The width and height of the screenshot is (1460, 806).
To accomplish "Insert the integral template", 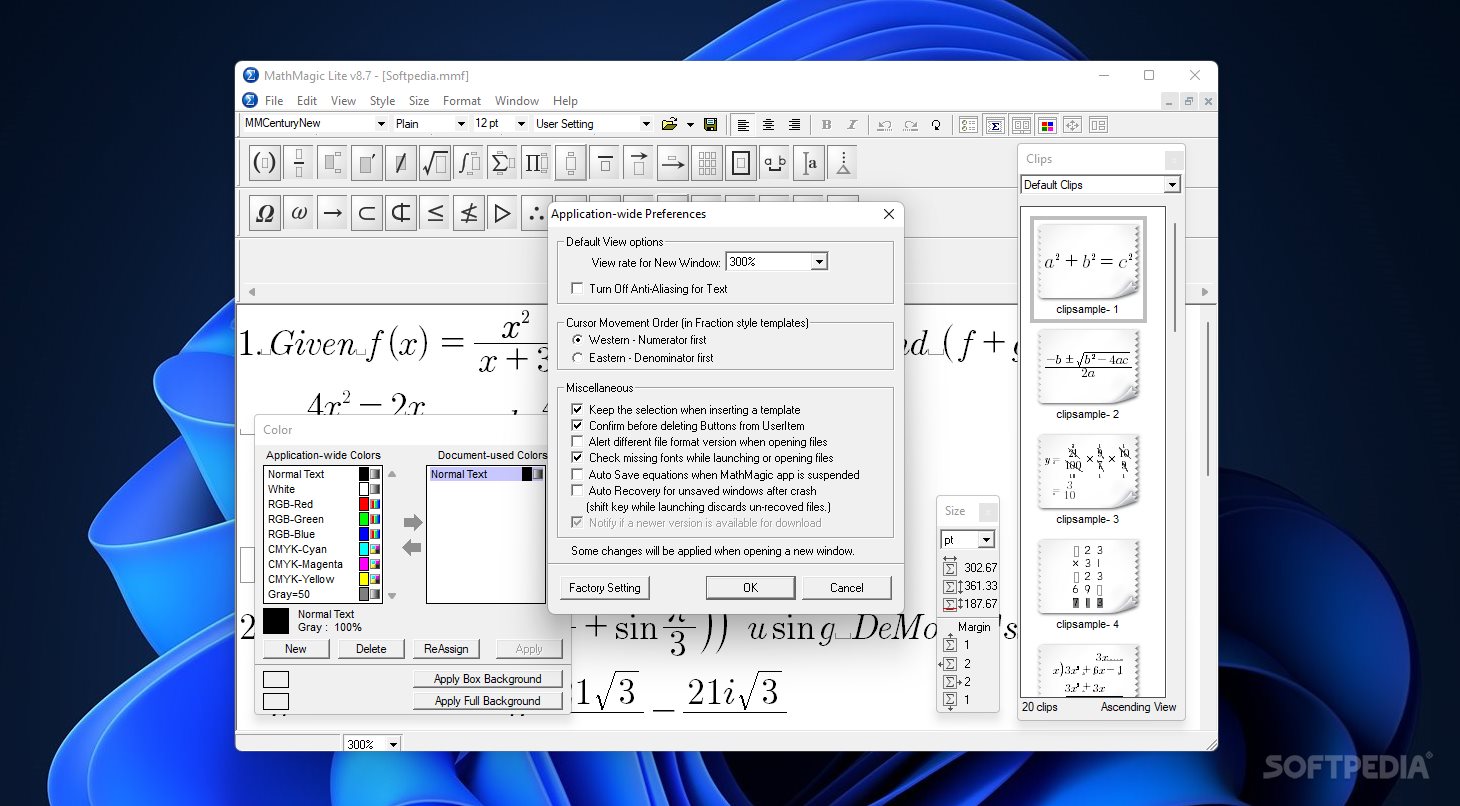I will point(469,162).
